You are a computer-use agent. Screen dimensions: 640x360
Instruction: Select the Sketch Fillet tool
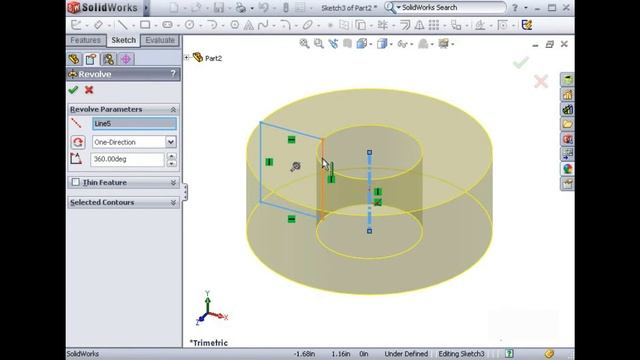(x=285, y=25)
